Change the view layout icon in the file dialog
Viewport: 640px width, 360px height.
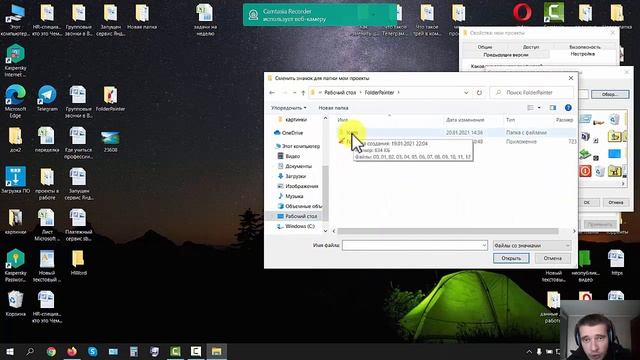tap(531, 108)
